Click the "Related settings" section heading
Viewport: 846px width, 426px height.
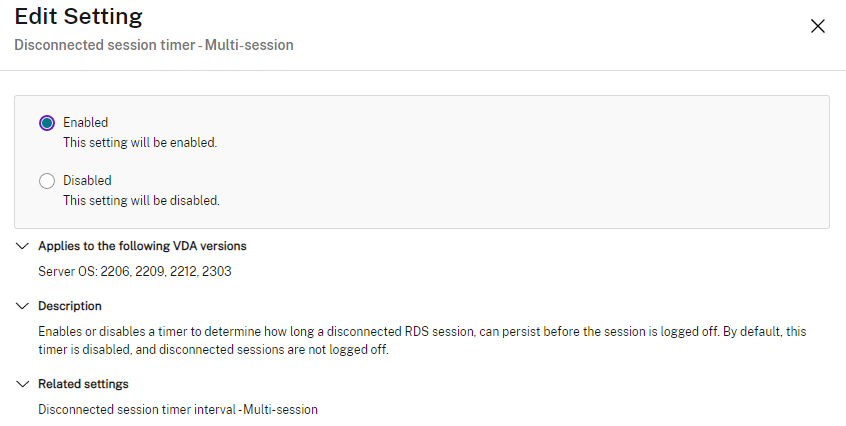83,384
